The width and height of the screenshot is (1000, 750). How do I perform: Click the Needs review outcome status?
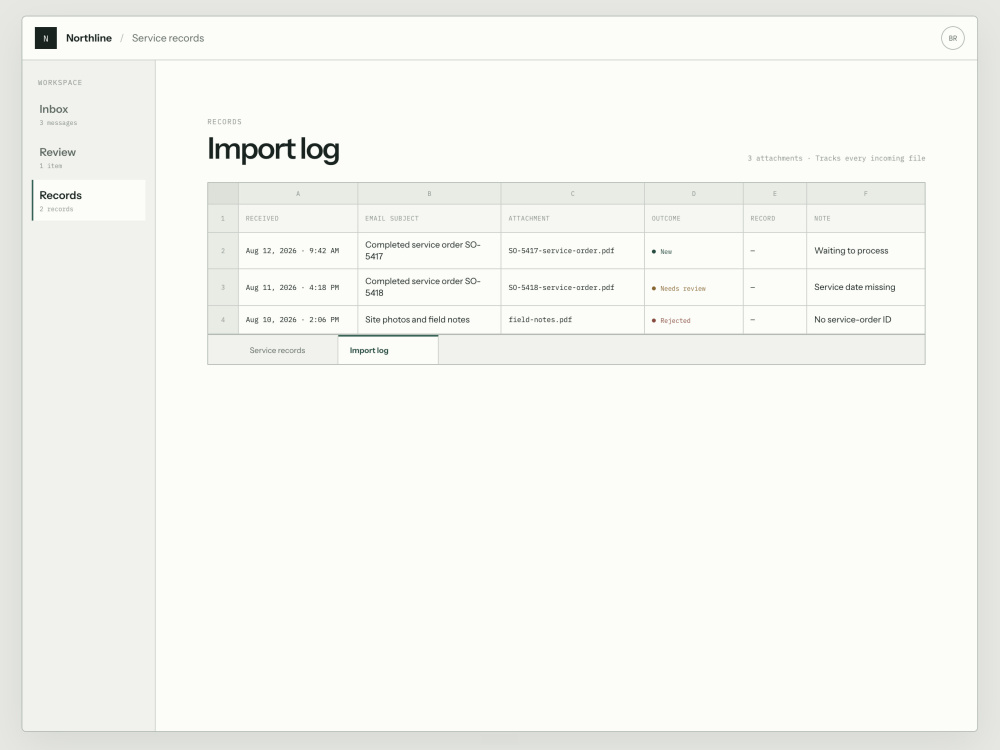click(679, 288)
